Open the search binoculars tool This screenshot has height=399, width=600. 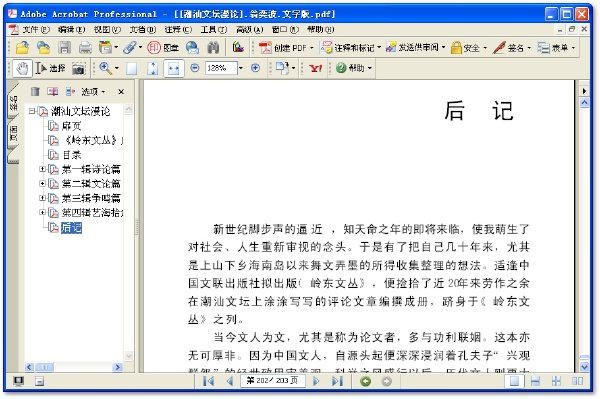pos(213,48)
